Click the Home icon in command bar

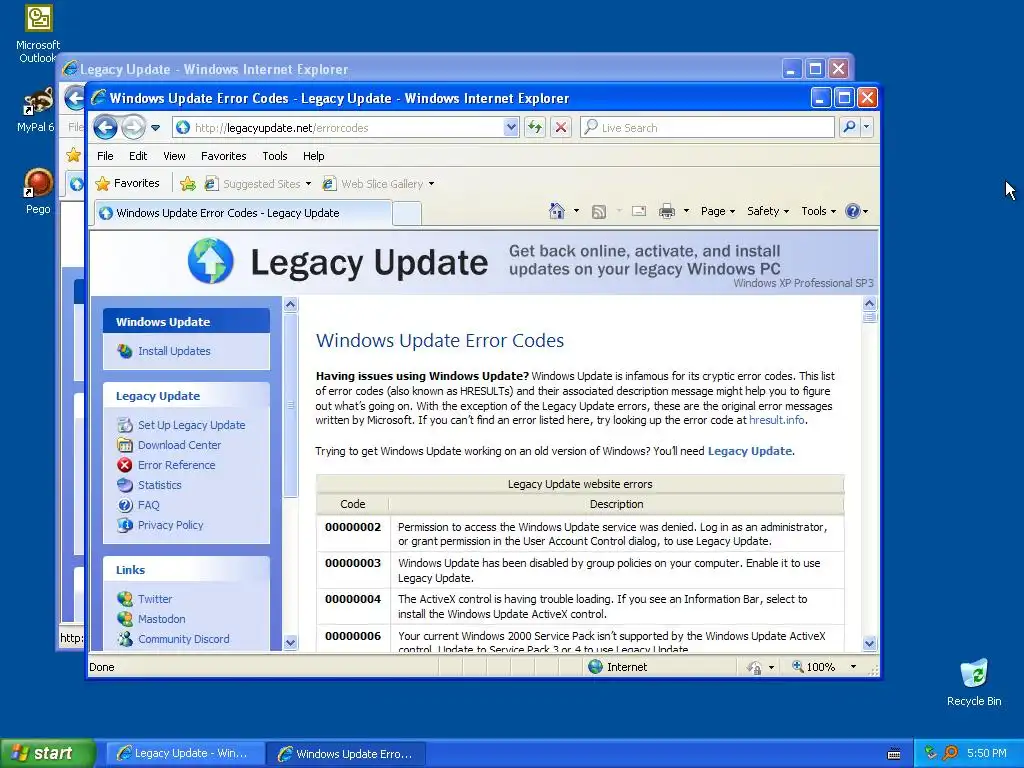(556, 211)
